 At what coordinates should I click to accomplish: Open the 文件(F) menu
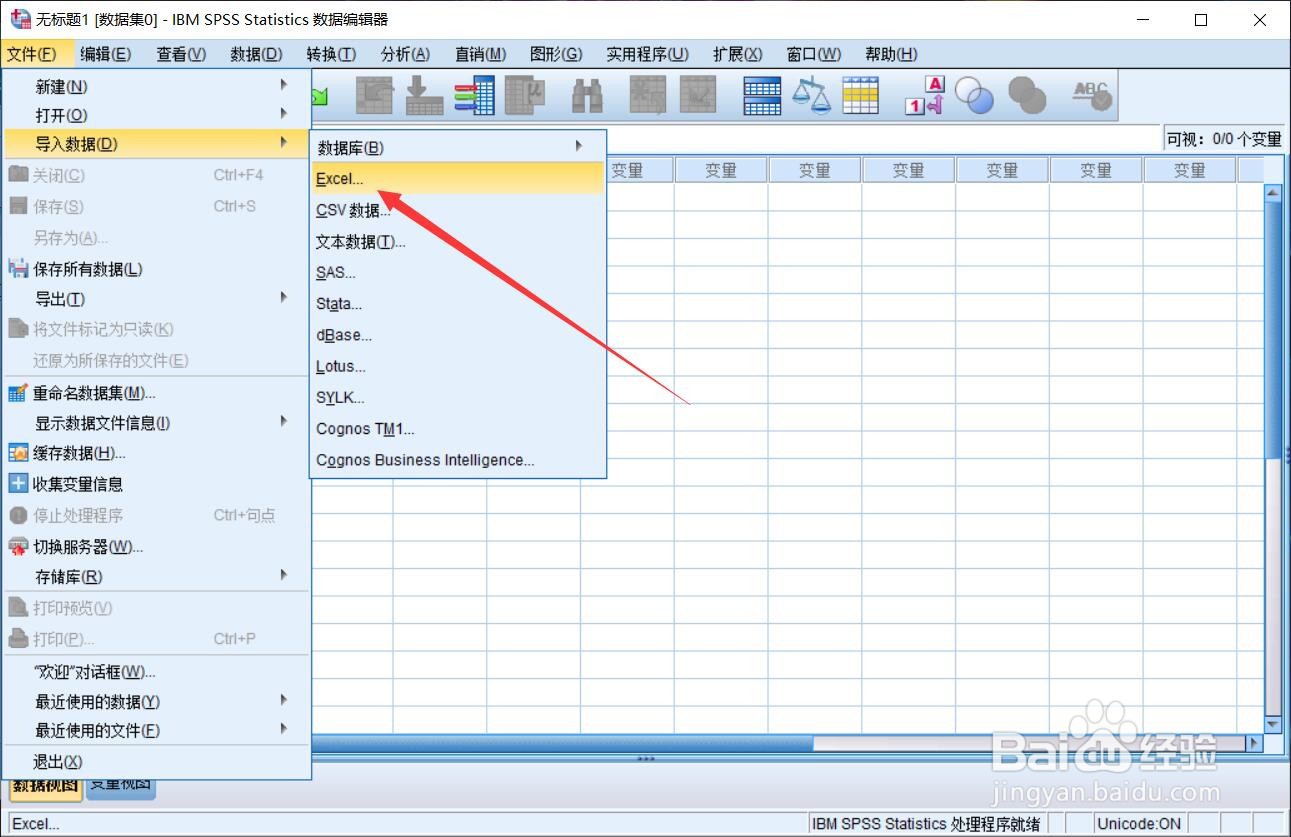tap(31, 54)
